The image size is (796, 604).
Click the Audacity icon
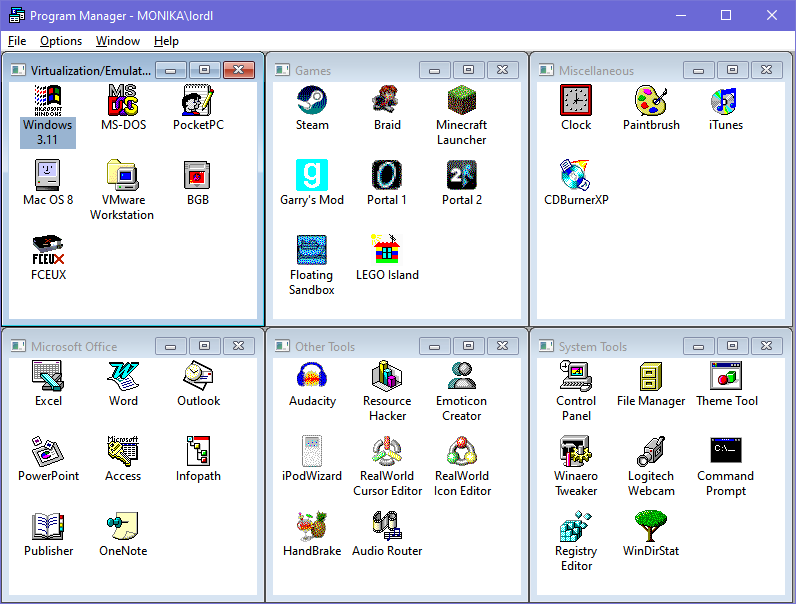point(312,376)
